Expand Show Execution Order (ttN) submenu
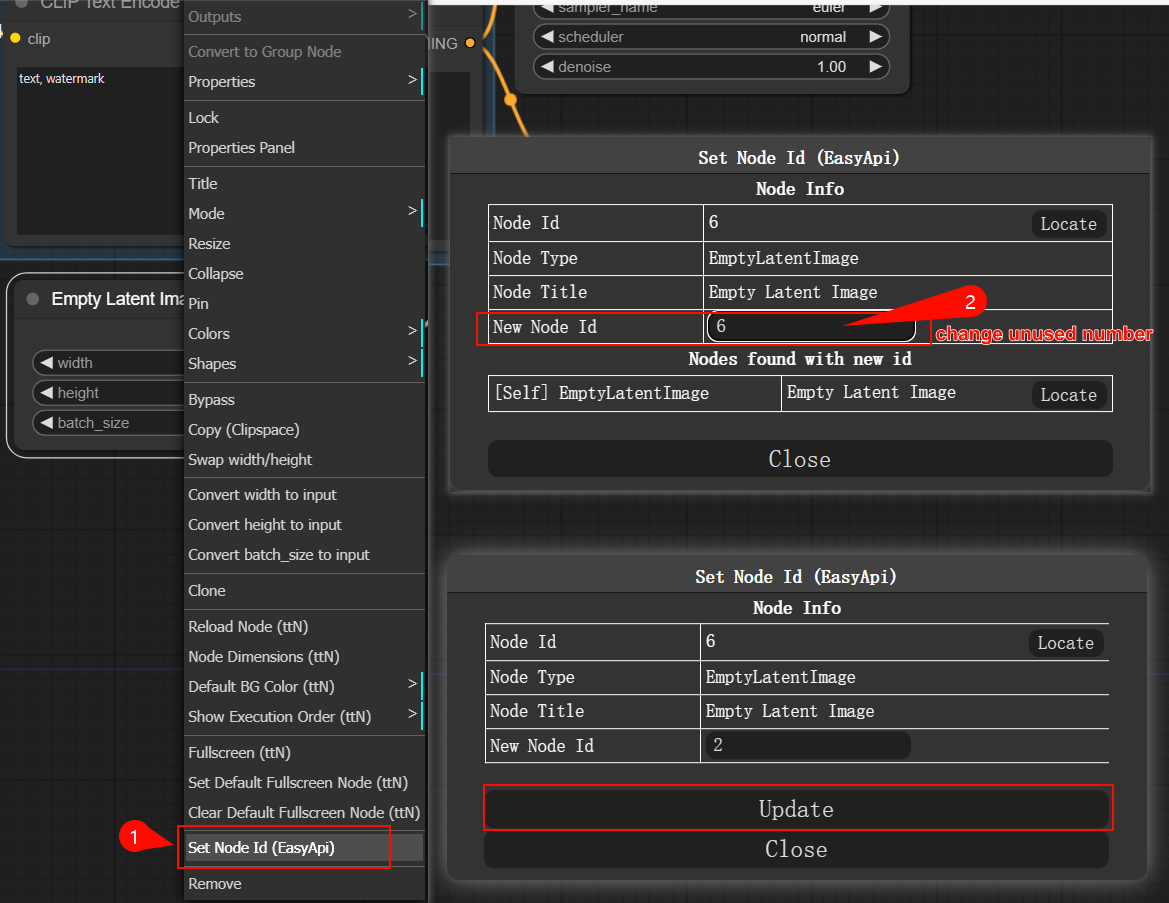This screenshot has width=1169, height=903. (x=304, y=717)
